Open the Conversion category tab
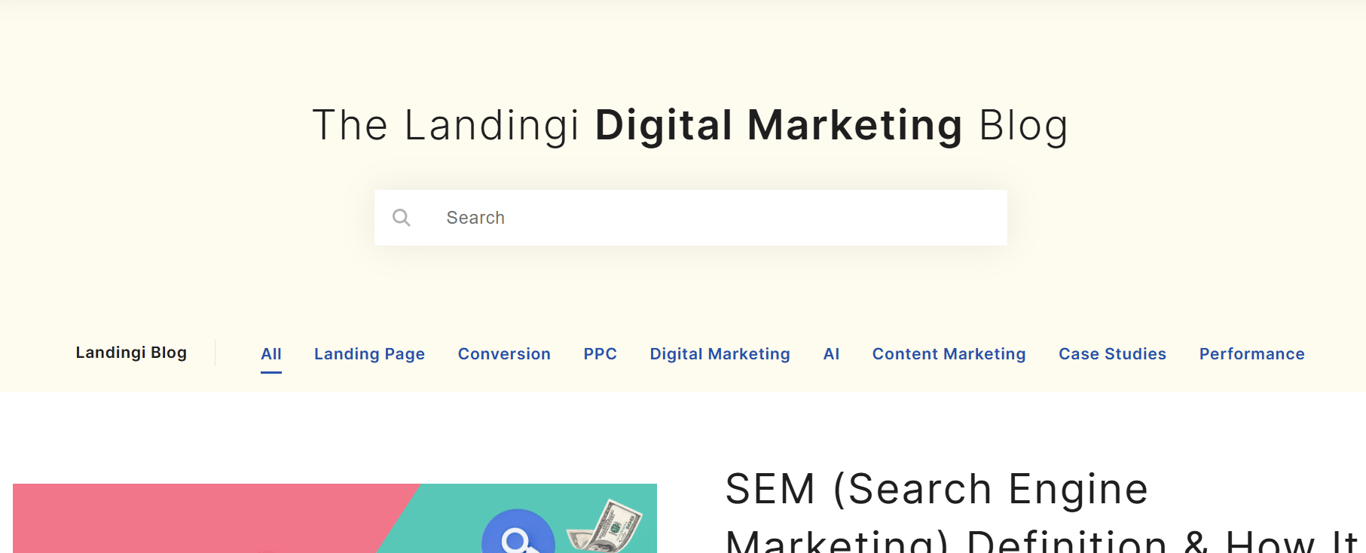The image size is (1366, 553). click(504, 354)
